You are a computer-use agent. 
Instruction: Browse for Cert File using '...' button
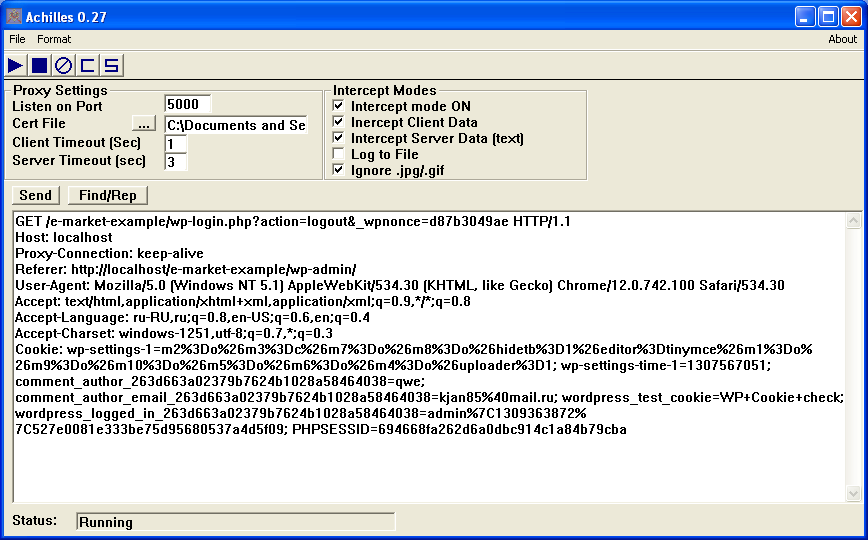[x=144, y=125]
